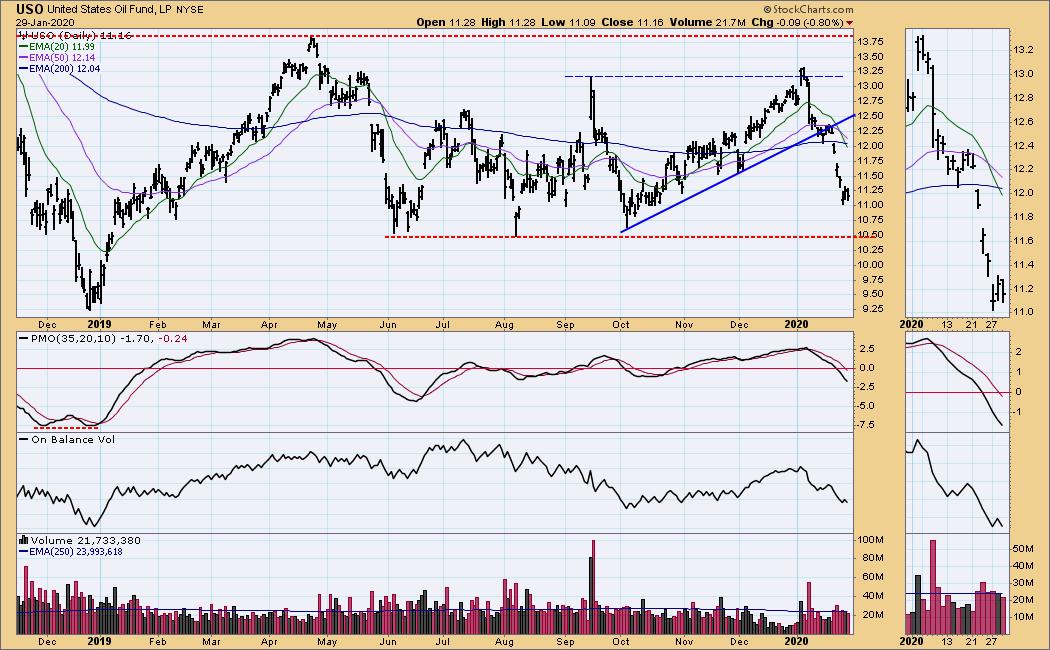Click the 29-Jan-2020 date label
This screenshot has width=1050, height=650.
click(46, 22)
